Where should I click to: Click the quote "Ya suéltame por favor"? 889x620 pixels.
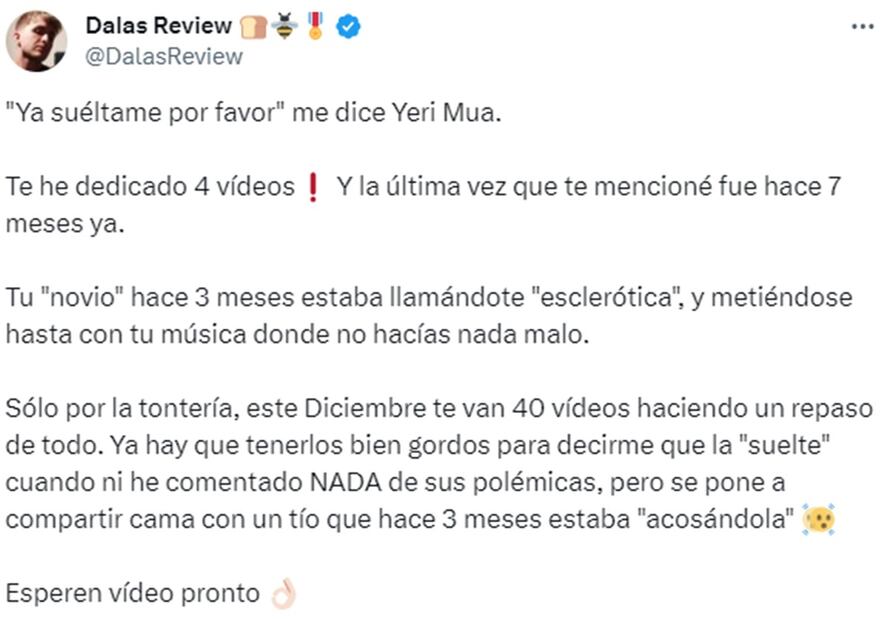tap(145, 113)
